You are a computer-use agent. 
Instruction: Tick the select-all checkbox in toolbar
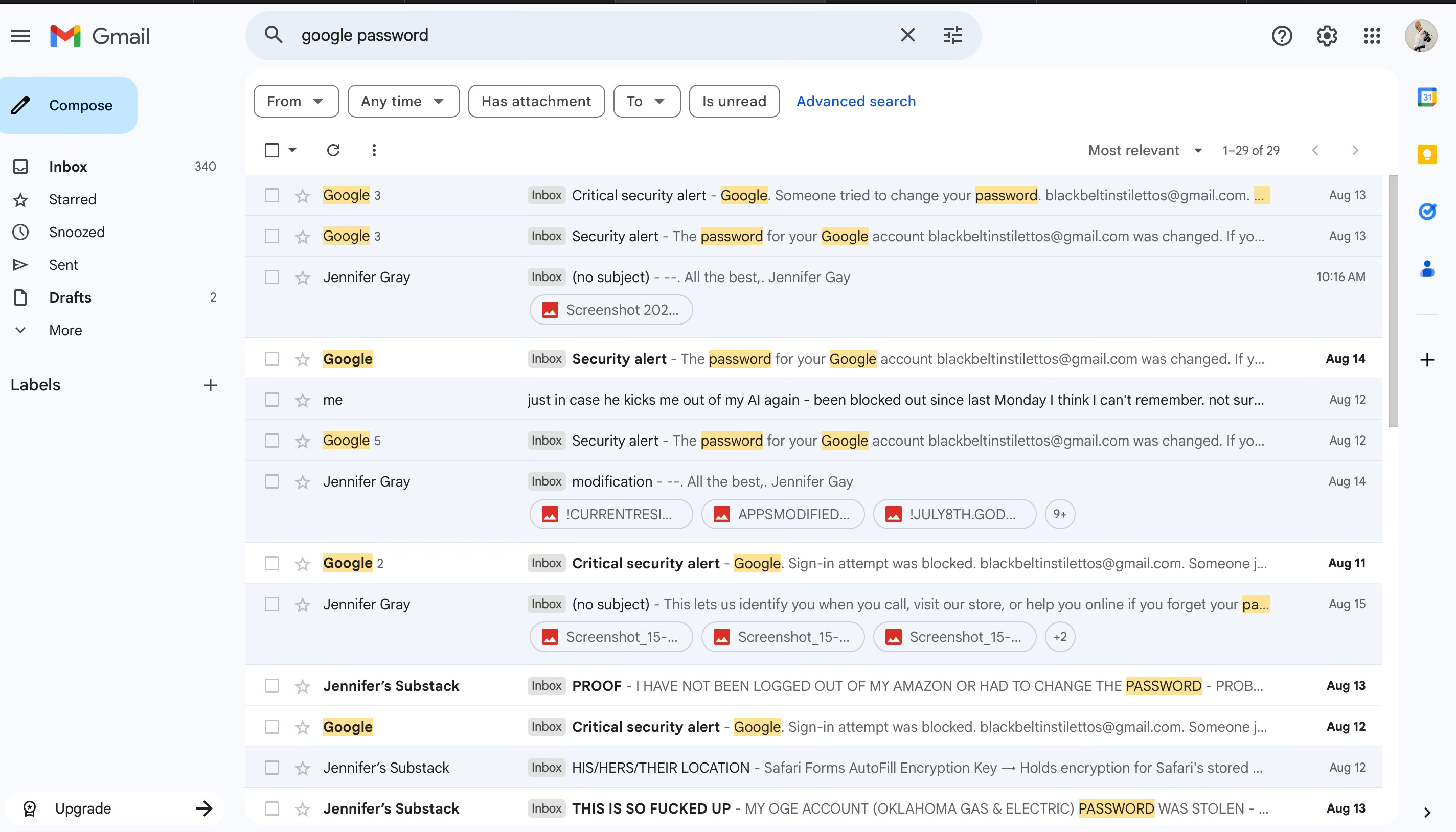pos(272,150)
